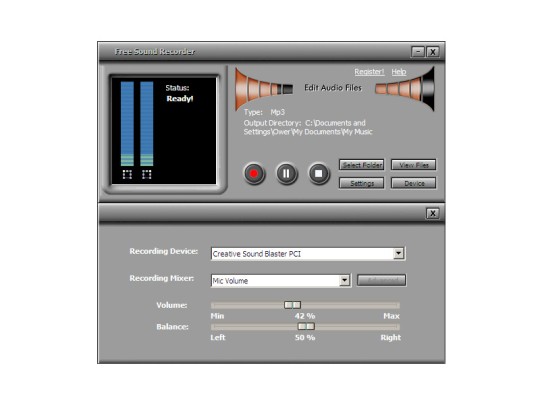540x405 pixels.
Task: Close the Free Sound Recorder window
Action: click(433, 52)
